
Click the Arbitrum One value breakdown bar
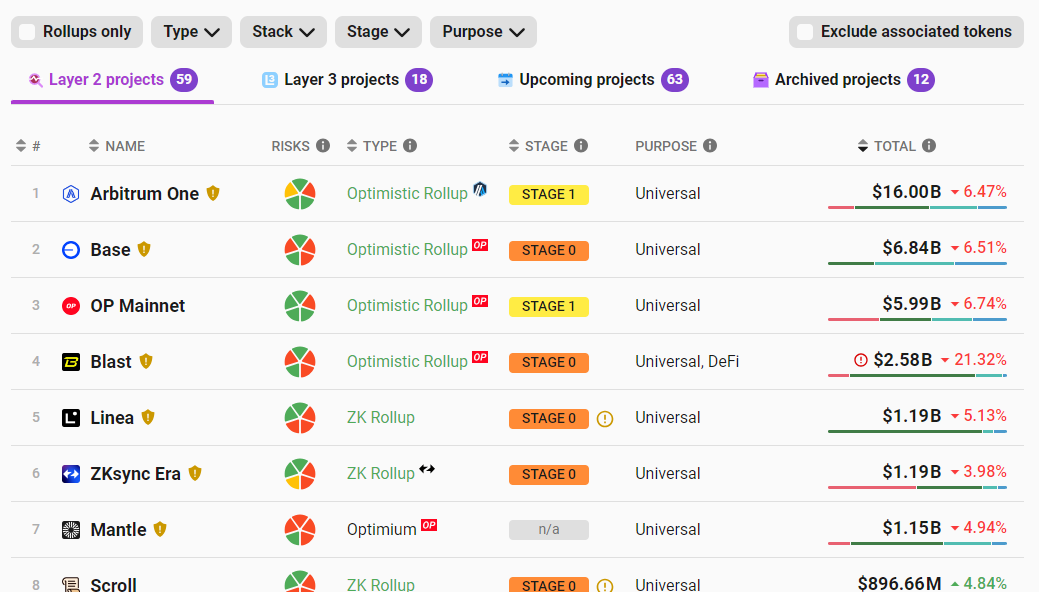917,207
